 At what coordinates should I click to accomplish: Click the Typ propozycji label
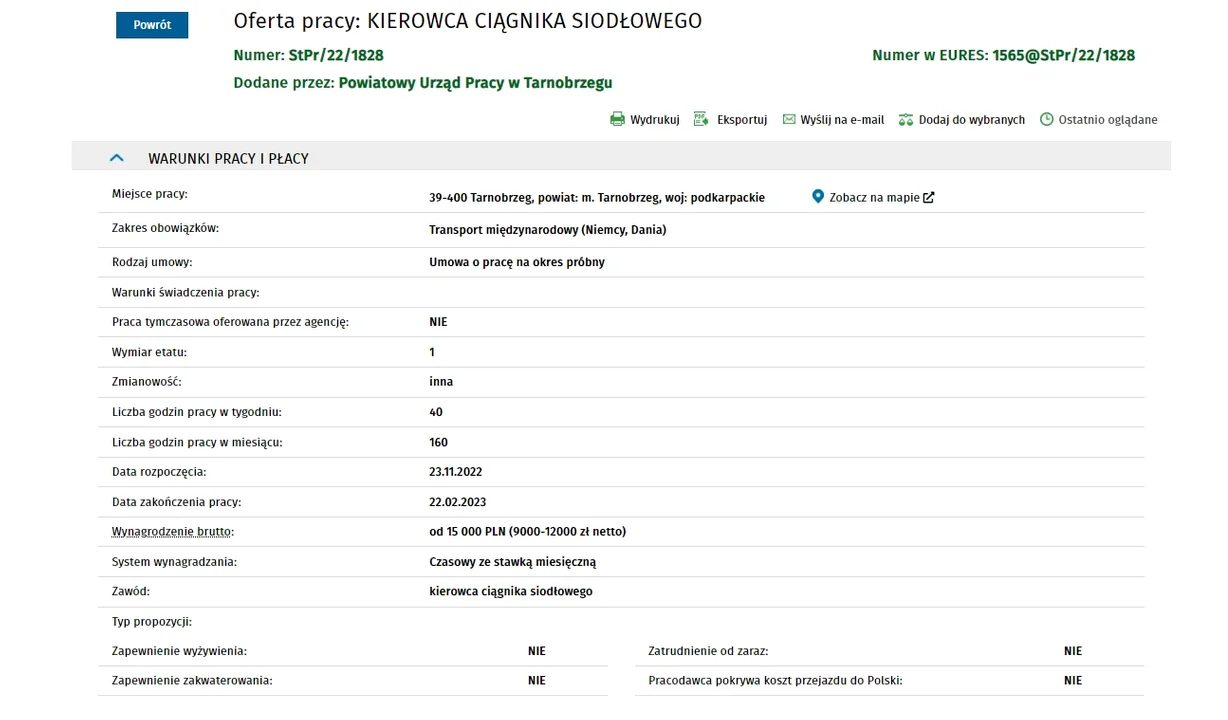click(x=152, y=622)
